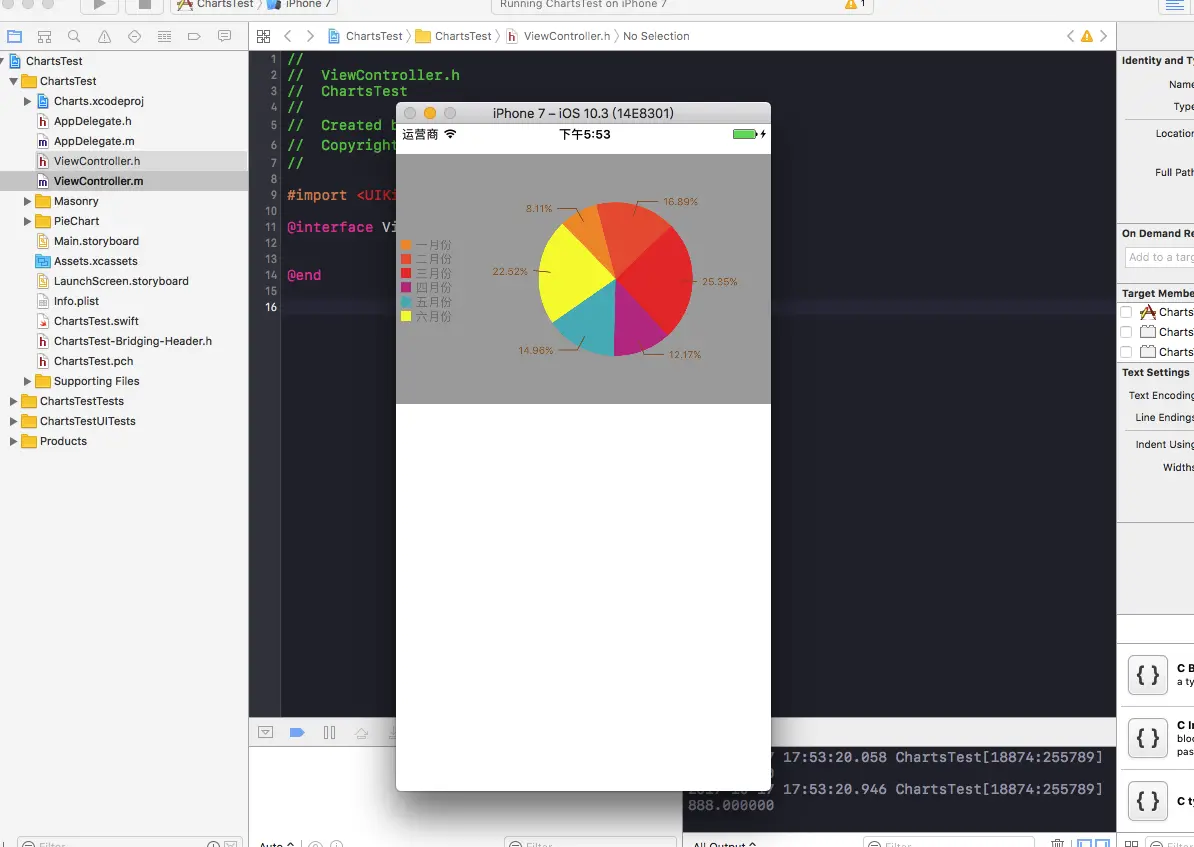This screenshot has height=847, width=1194.
Task: Expand the Supporting Files folder
Action: coord(27,381)
